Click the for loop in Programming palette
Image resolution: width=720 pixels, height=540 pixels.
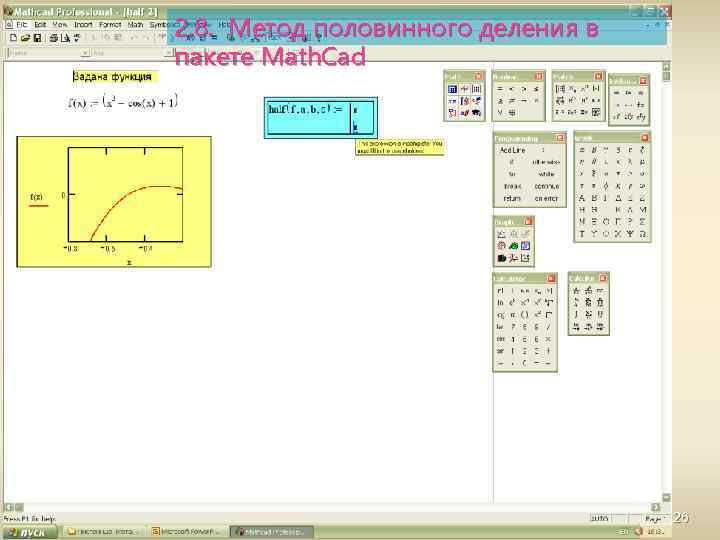512,174
